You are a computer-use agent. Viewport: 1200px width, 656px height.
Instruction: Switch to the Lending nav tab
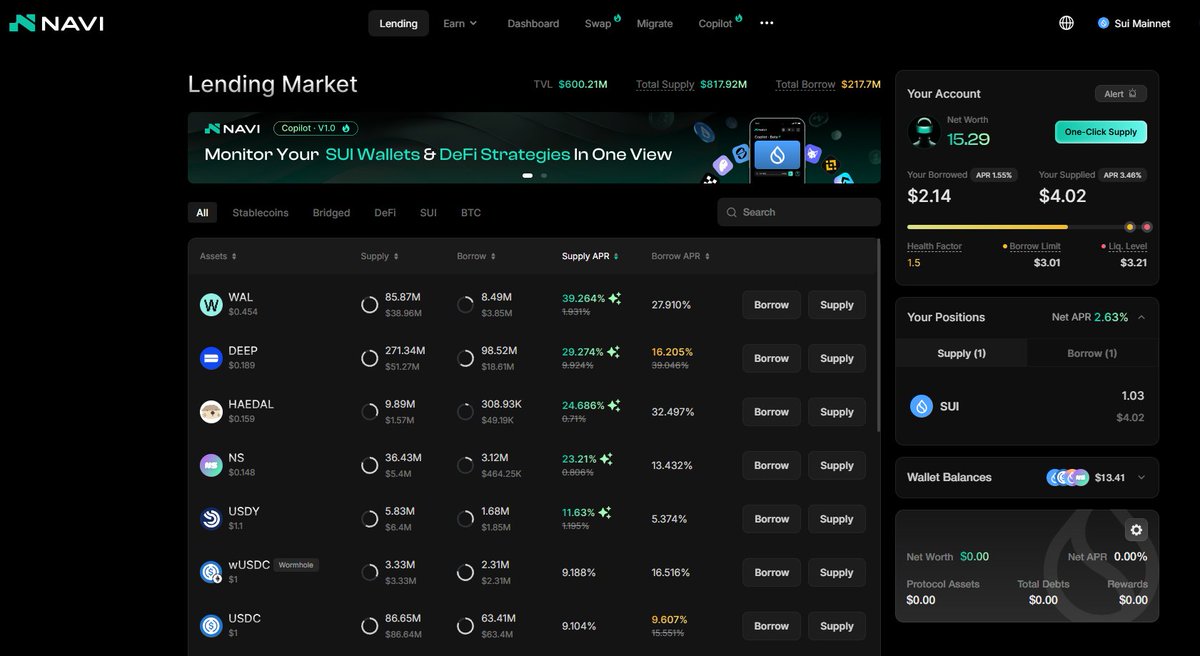click(398, 23)
